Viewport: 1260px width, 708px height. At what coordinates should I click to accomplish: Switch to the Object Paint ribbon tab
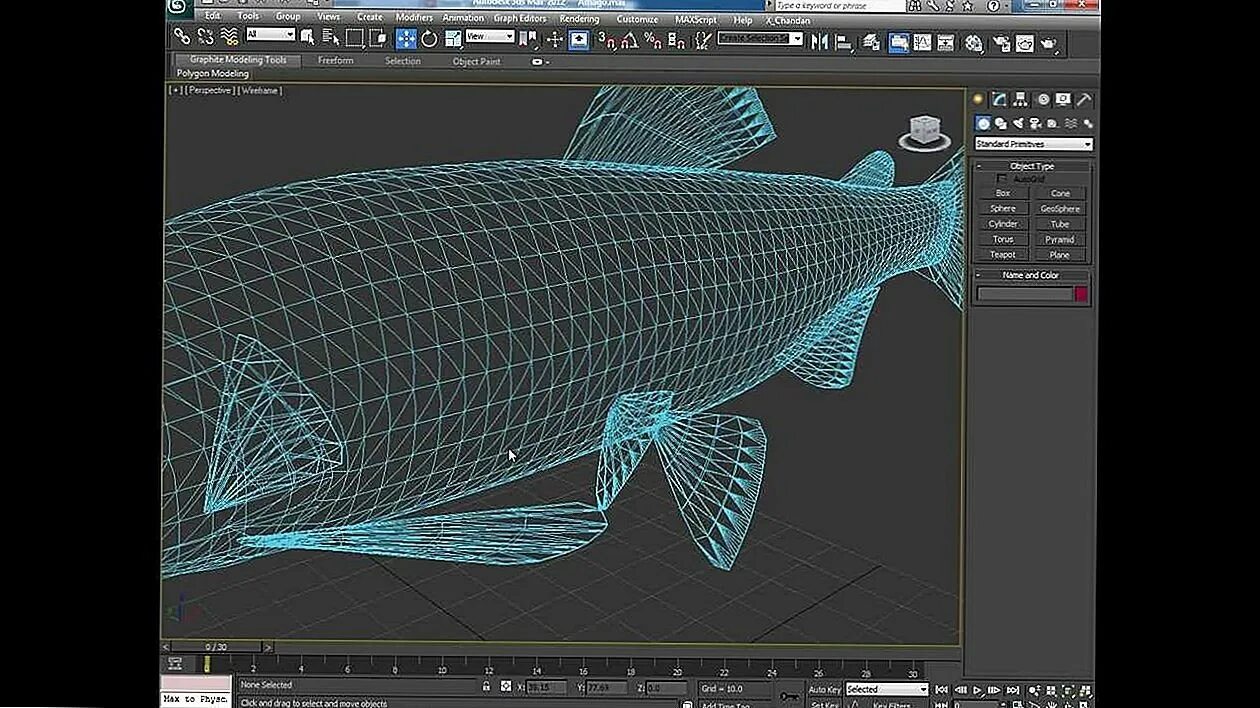tap(476, 61)
